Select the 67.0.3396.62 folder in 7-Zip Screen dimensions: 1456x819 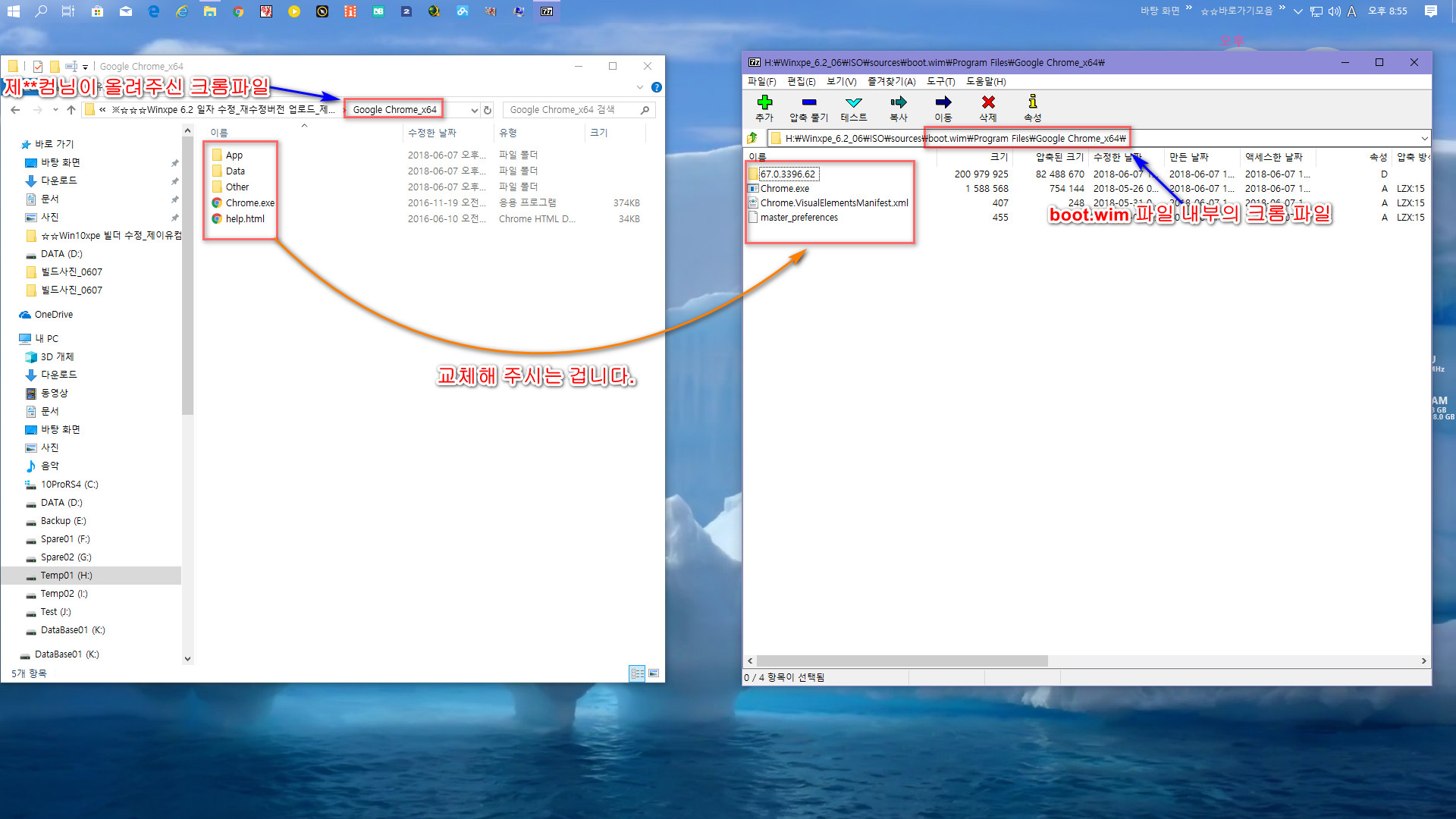787,174
